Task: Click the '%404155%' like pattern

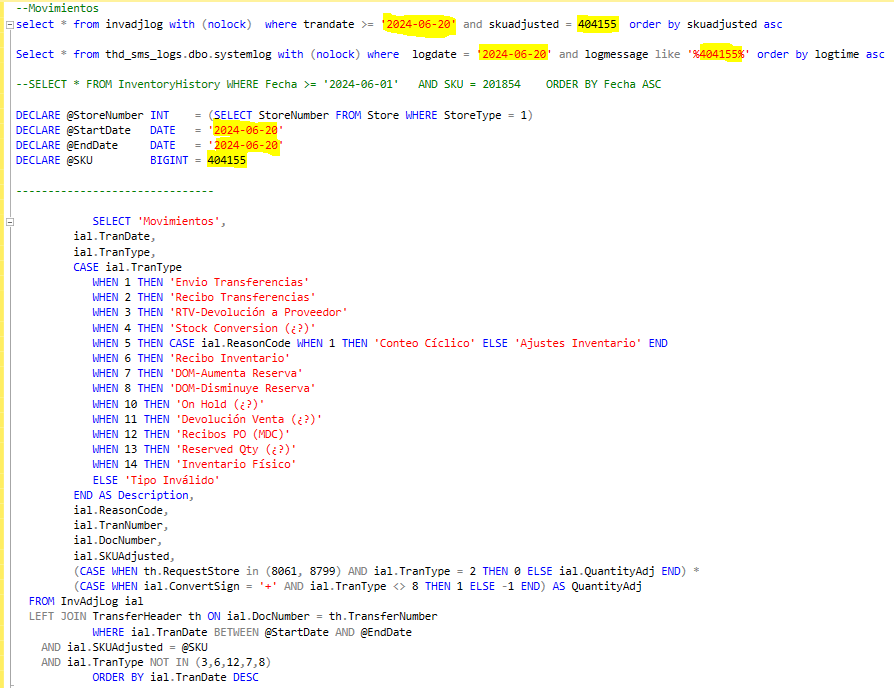Action: point(718,54)
